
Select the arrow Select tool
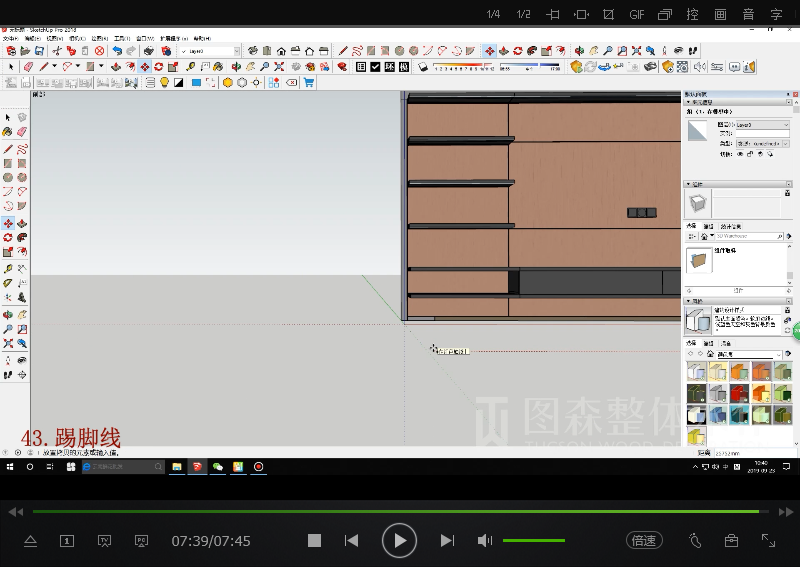(x=11, y=67)
